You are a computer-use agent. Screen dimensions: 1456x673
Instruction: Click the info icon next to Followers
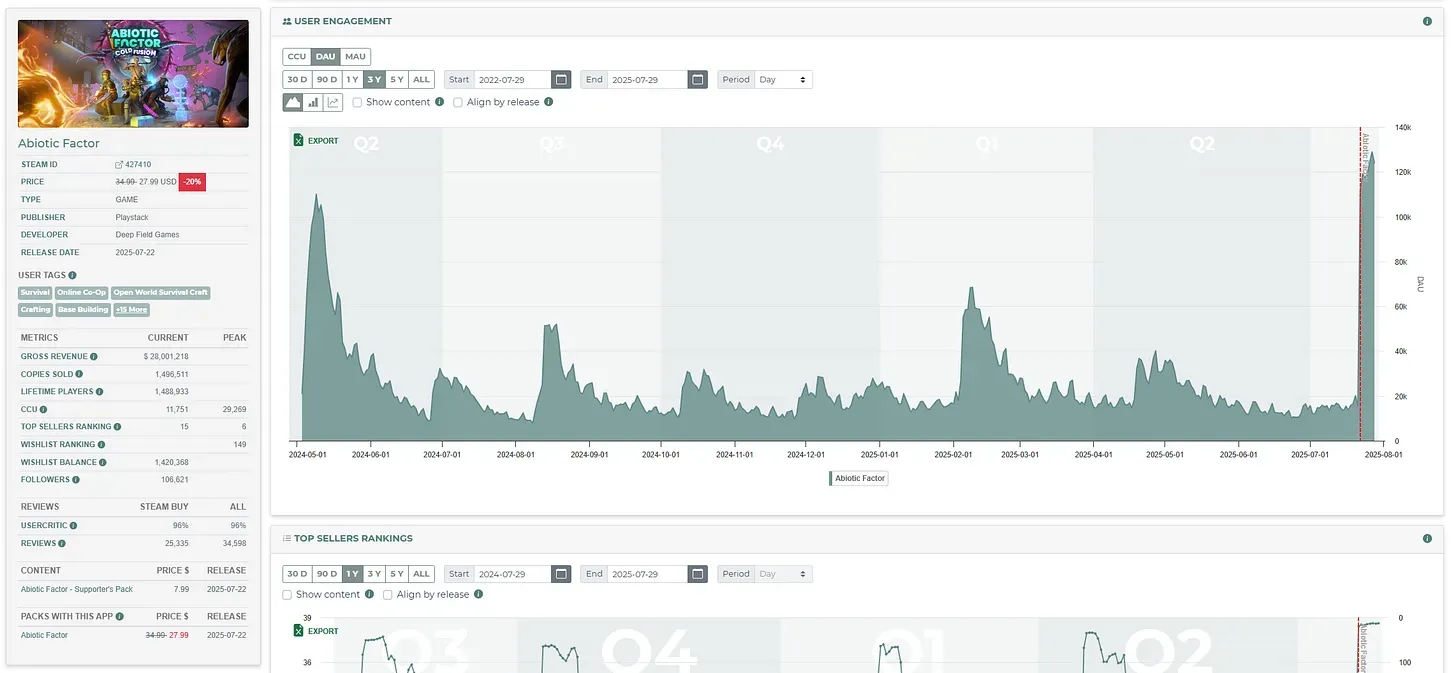point(77,480)
